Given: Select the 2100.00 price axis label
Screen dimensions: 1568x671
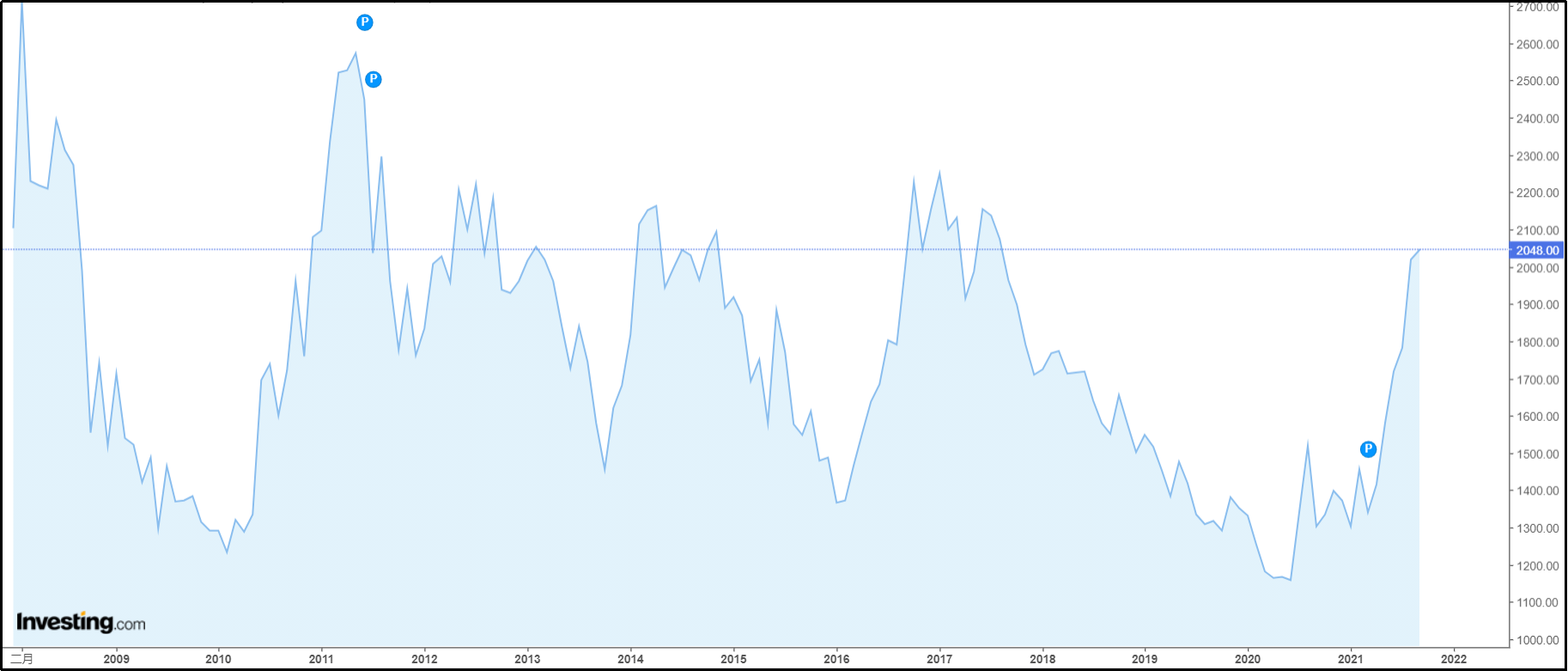Looking at the screenshot, I should coord(1537,230).
